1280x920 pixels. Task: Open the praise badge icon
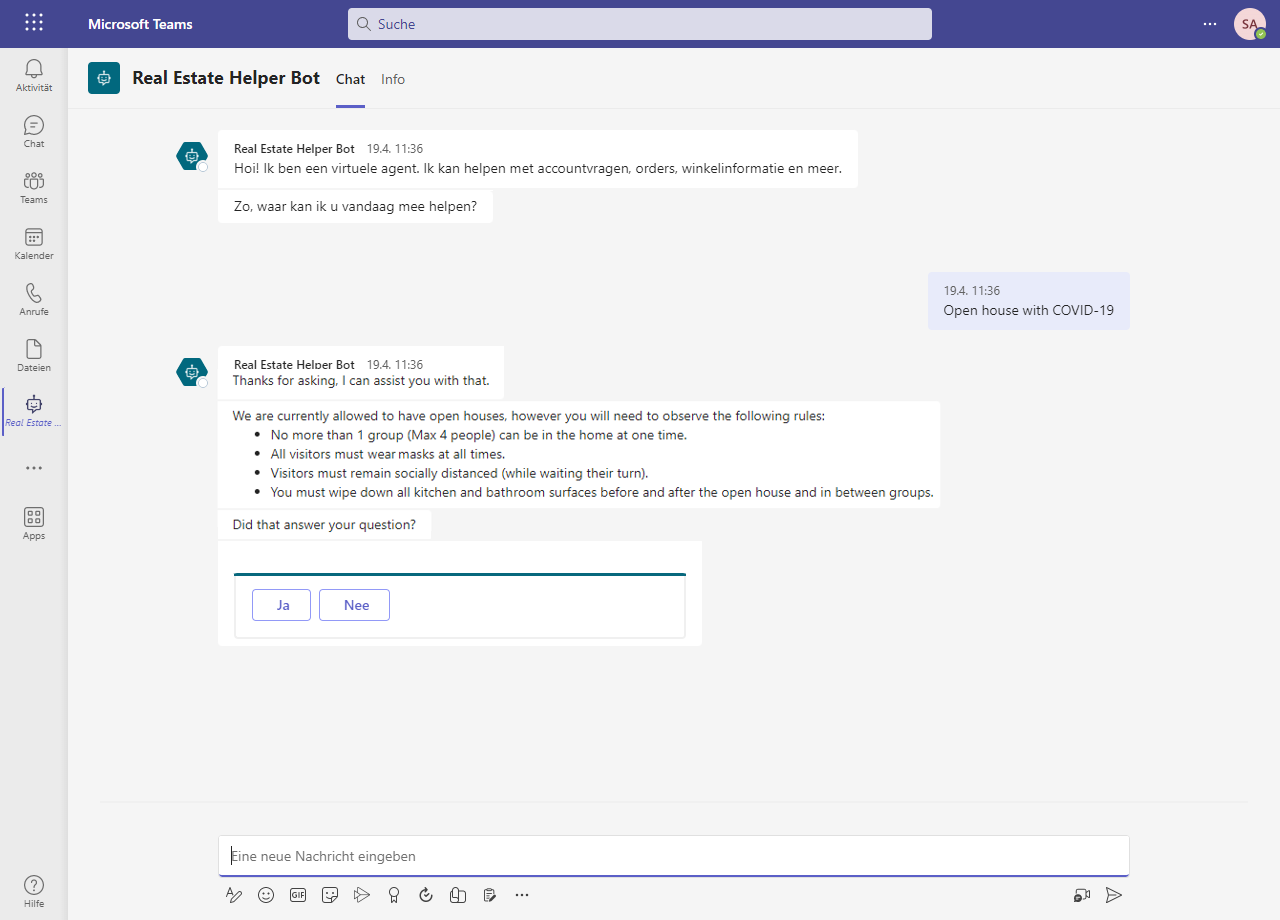394,895
